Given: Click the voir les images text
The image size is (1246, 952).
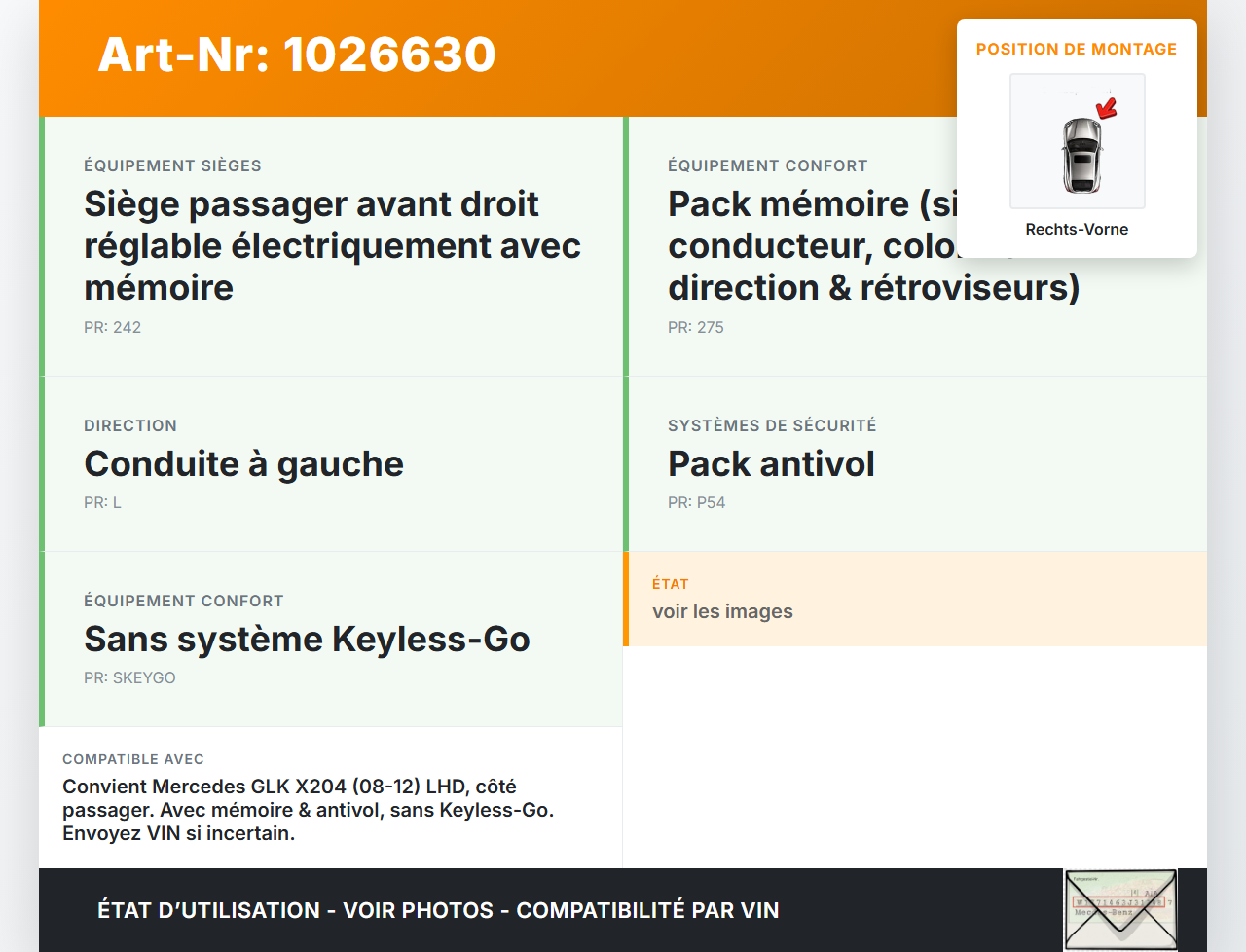Looking at the screenshot, I should (x=722, y=611).
